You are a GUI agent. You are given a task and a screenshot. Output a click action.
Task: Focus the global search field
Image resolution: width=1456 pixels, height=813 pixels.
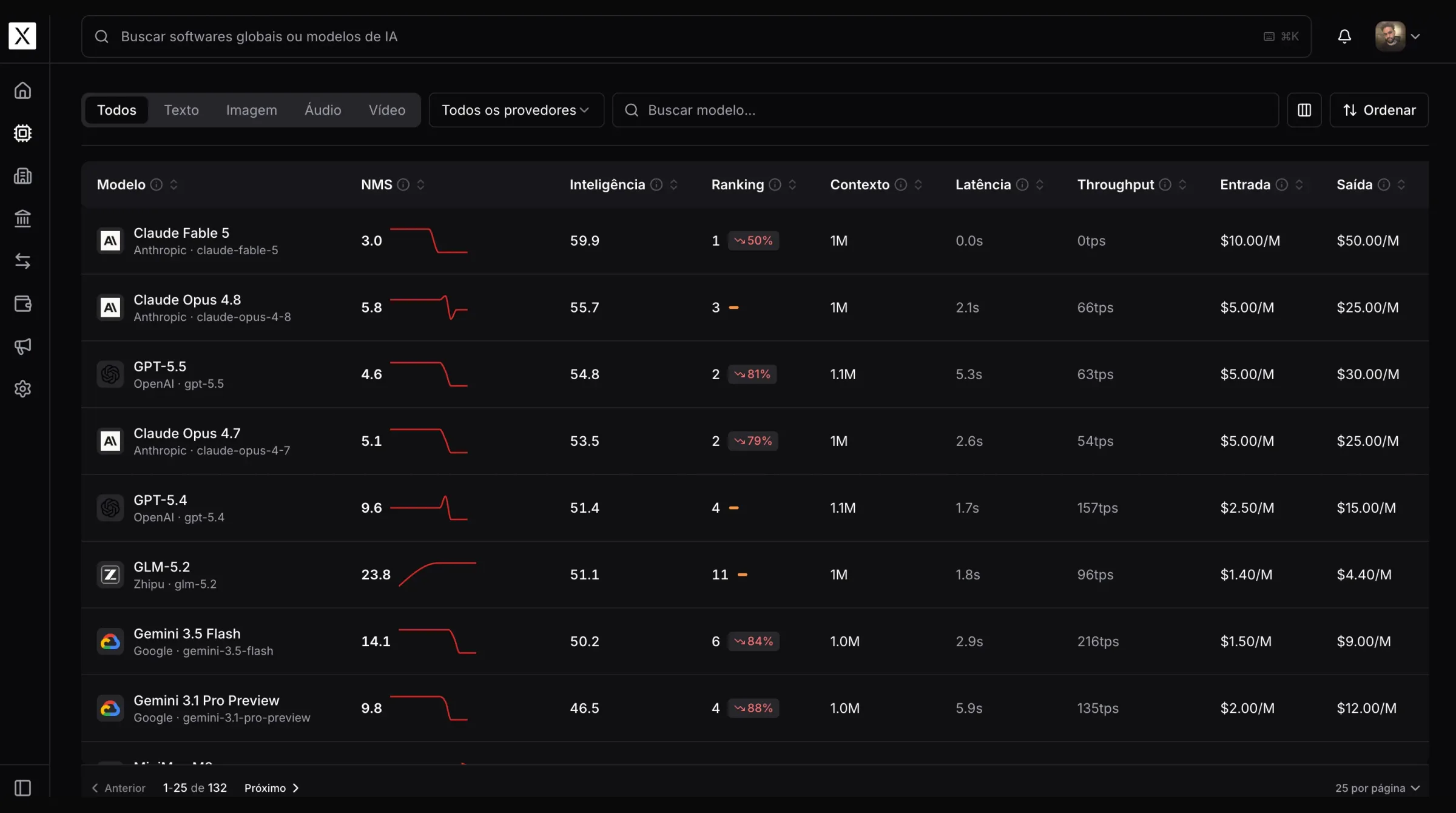[x=696, y=36]
